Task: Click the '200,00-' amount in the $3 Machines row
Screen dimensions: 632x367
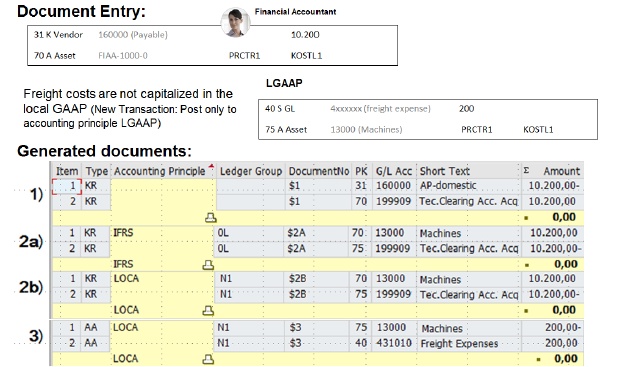Action: click(x=563, y=327)
